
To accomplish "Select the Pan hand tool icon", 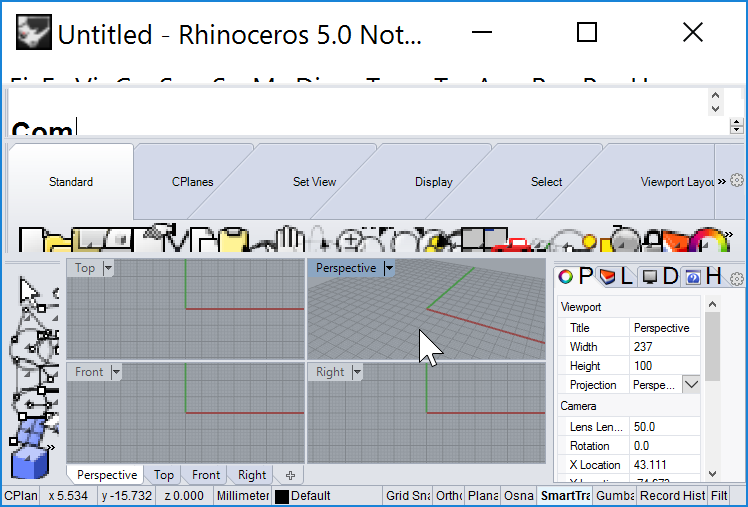I will point(292,238).
